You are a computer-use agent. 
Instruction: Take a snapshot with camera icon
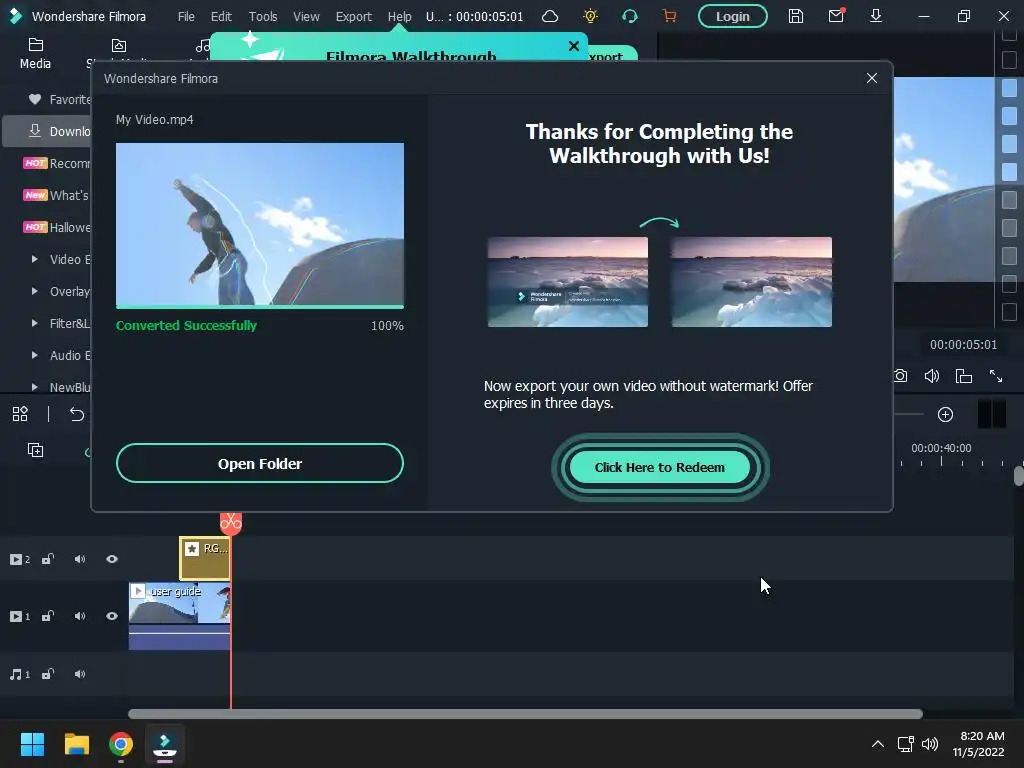coord(900,376)
